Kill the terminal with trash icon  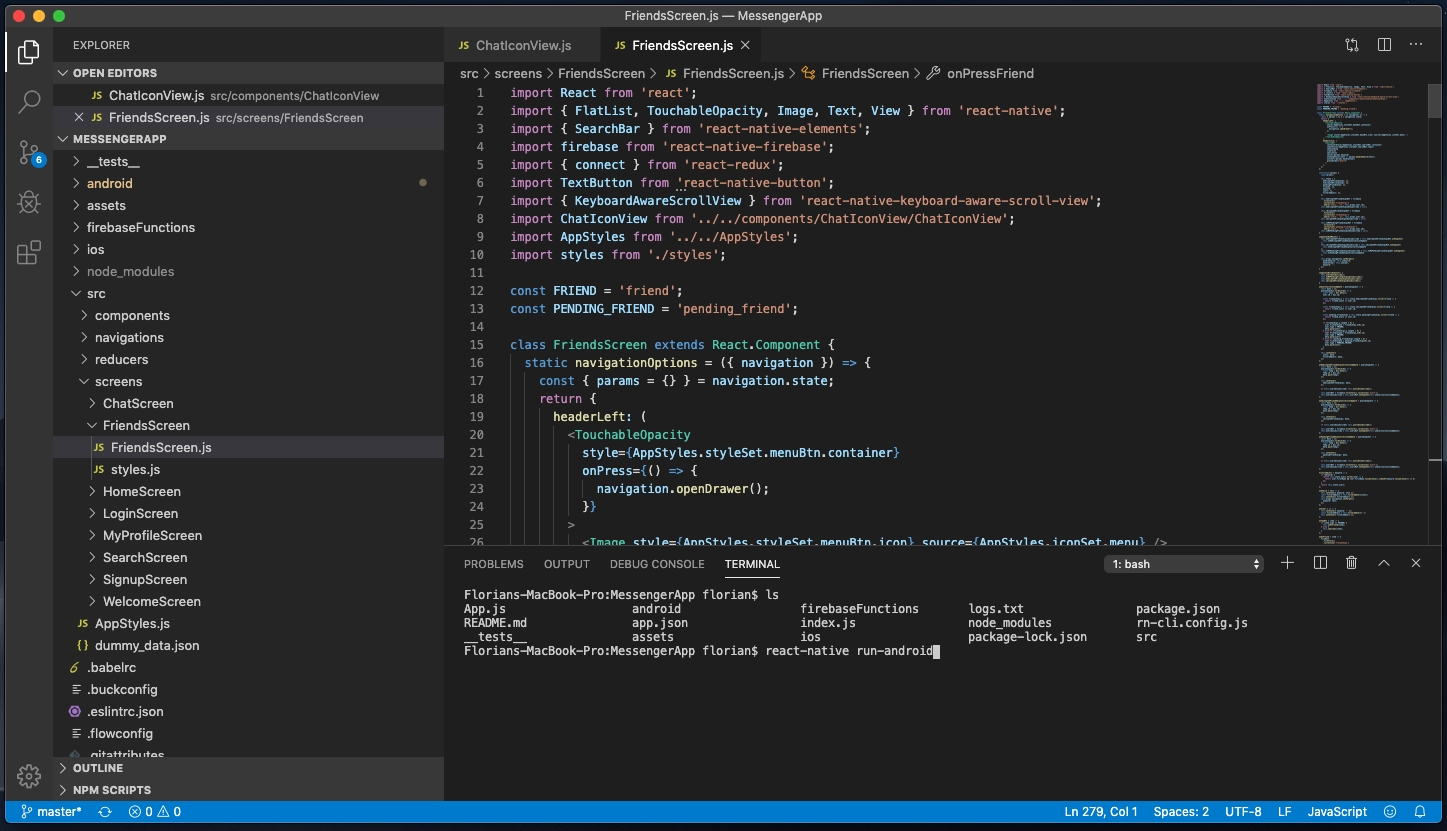point(1352,563)
